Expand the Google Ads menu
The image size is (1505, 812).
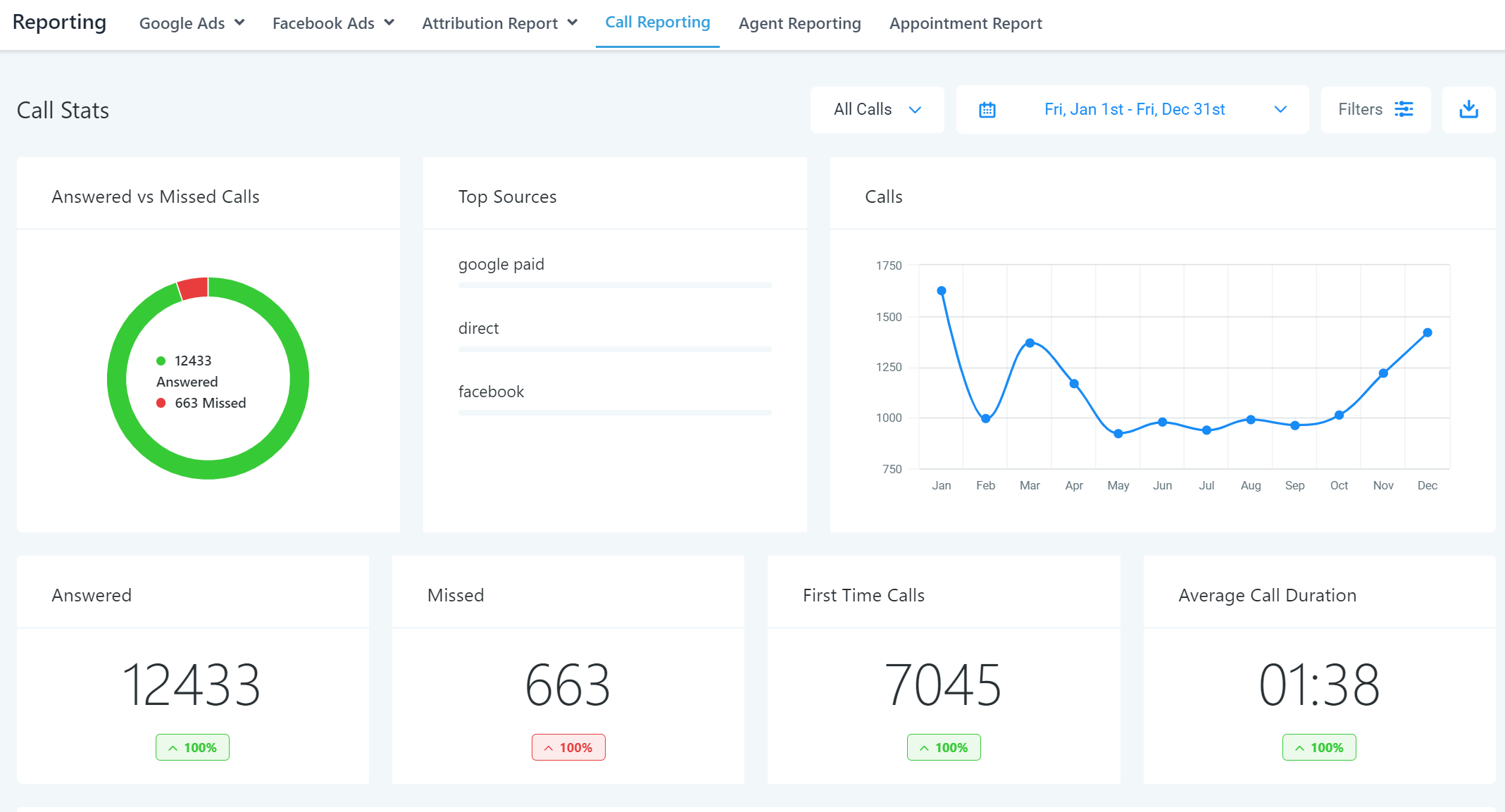(x=192, y=23)
